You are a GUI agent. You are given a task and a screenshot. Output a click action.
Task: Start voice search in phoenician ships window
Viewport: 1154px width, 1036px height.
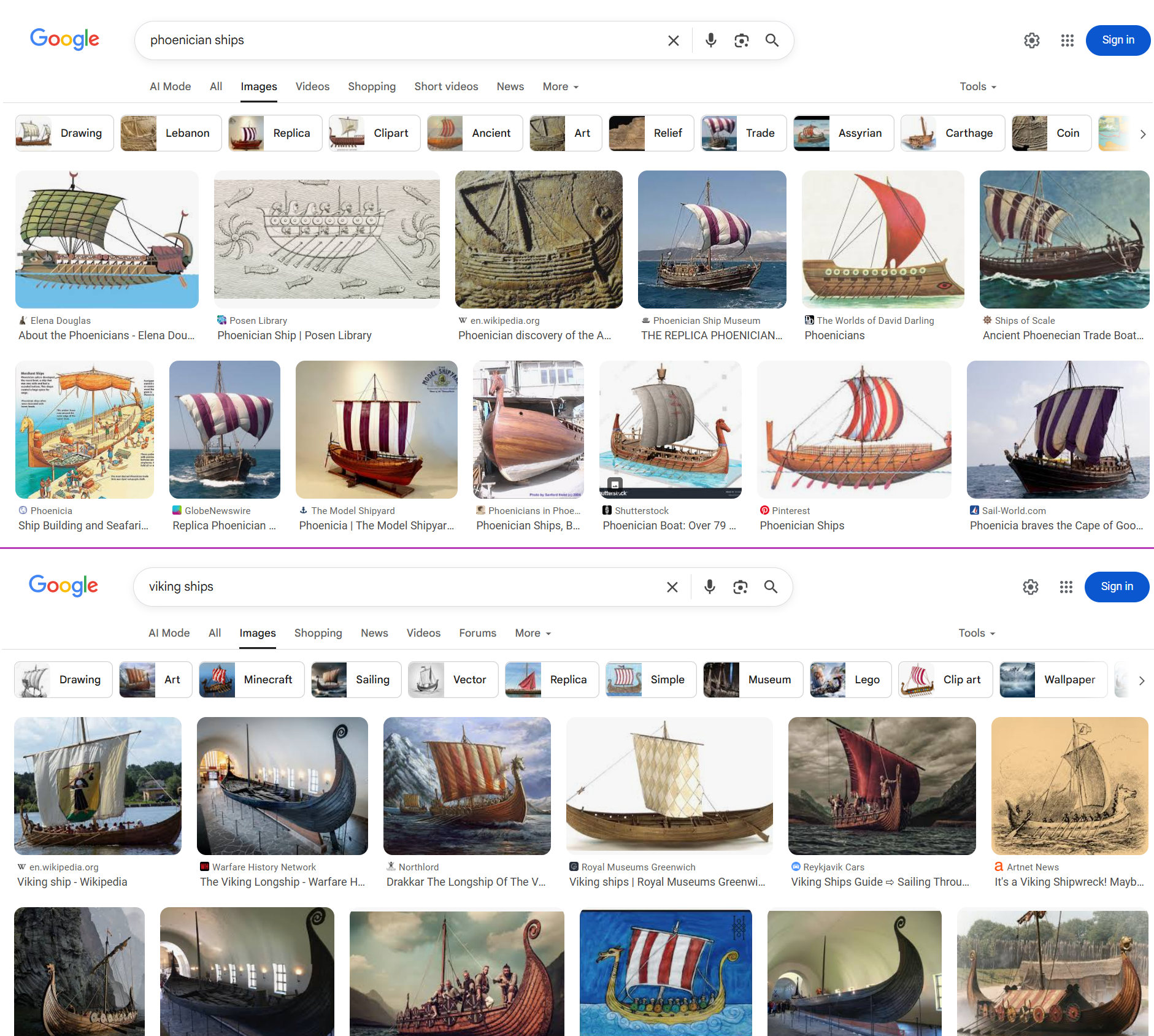pos(710,40)
